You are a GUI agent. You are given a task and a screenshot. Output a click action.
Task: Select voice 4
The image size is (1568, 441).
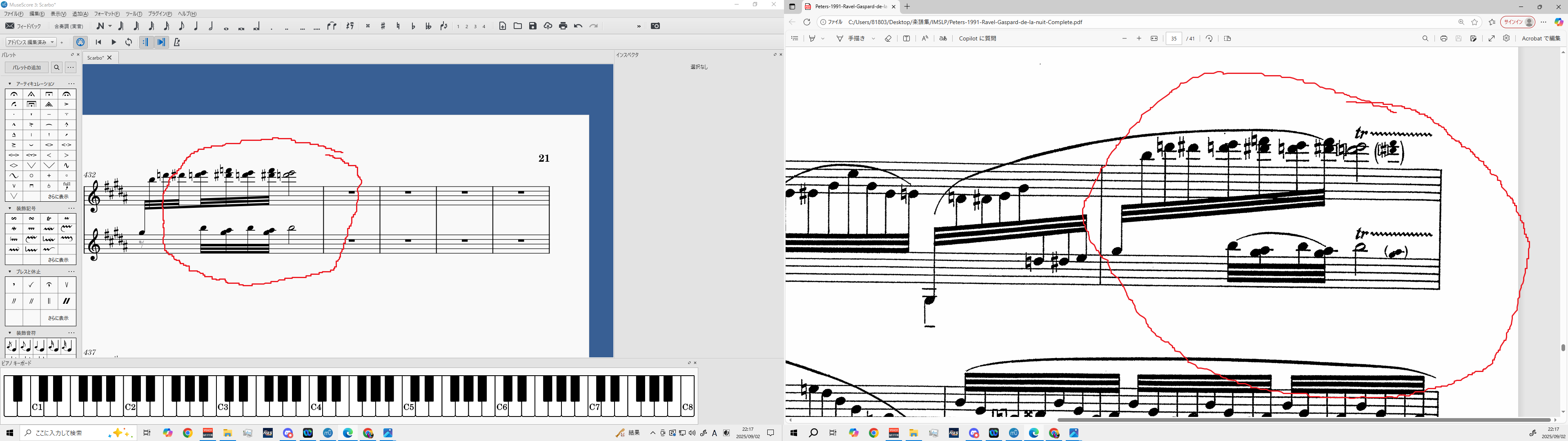pos(484,27)
